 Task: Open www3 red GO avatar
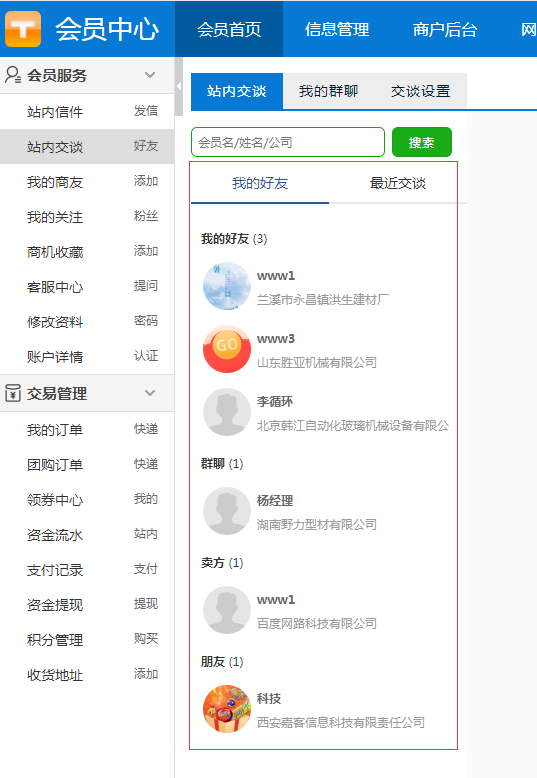[x=227, y=349]
